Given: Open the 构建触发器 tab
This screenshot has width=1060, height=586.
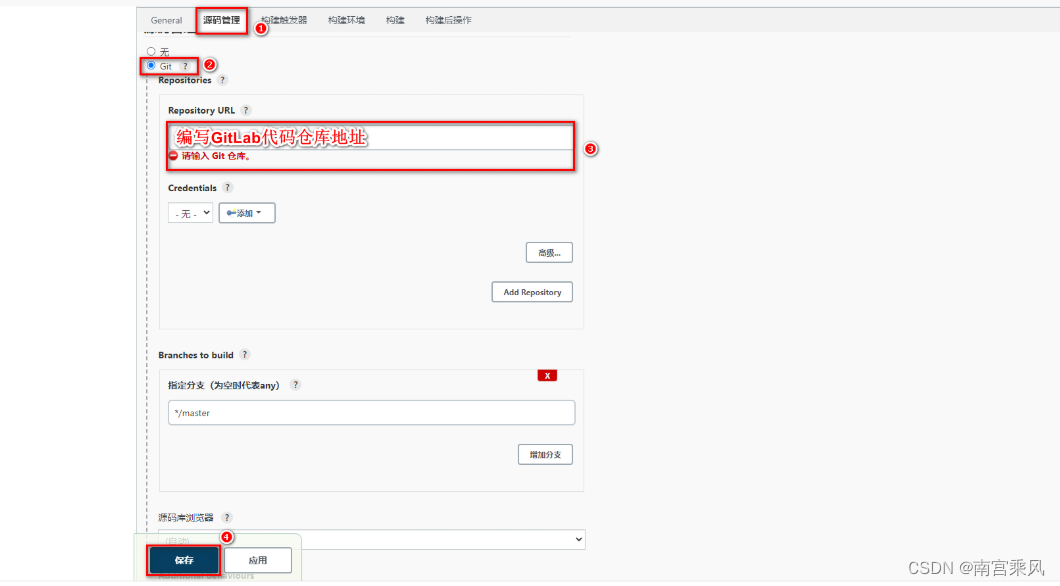Looking at the screenshot, I should pyautogui.click(x=284, y=20).
